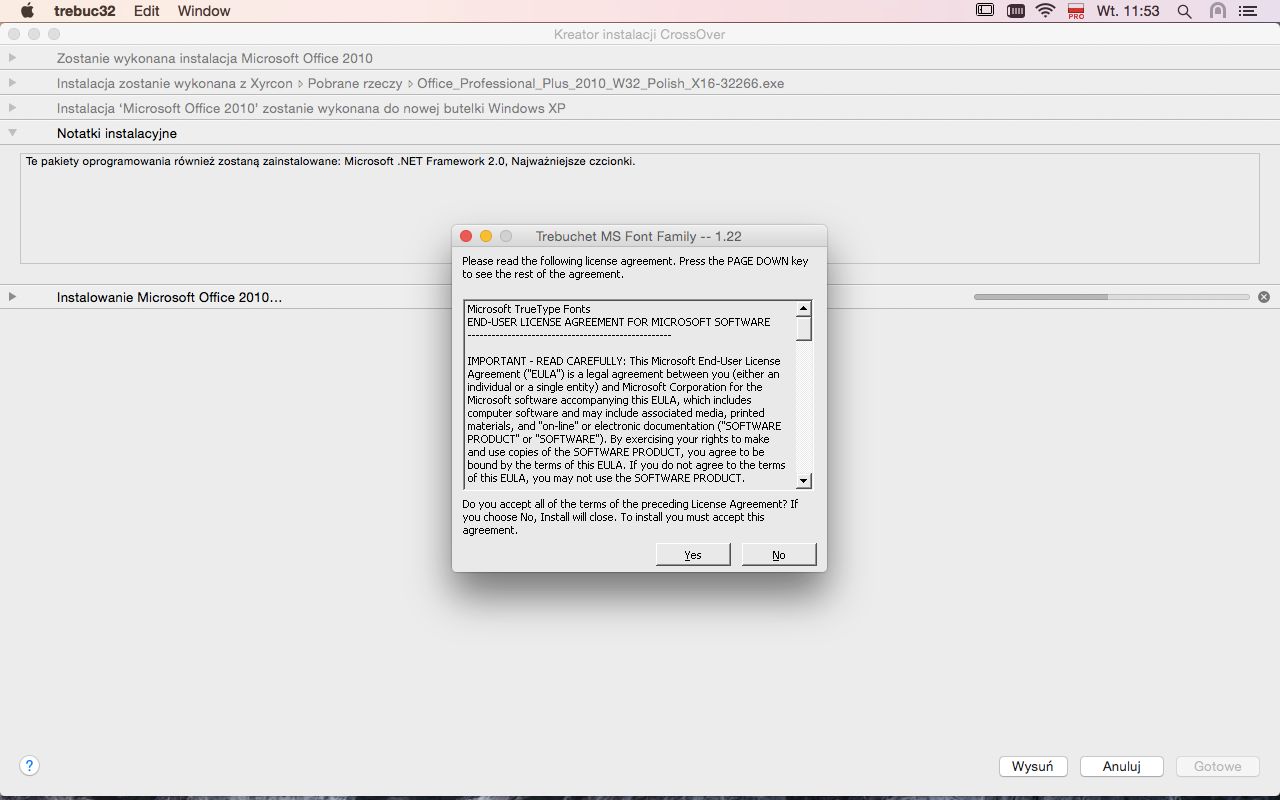Screen dimensions: 1280x800
Task: Click the user account icon in menu bar
Action: coord(1218,11)
